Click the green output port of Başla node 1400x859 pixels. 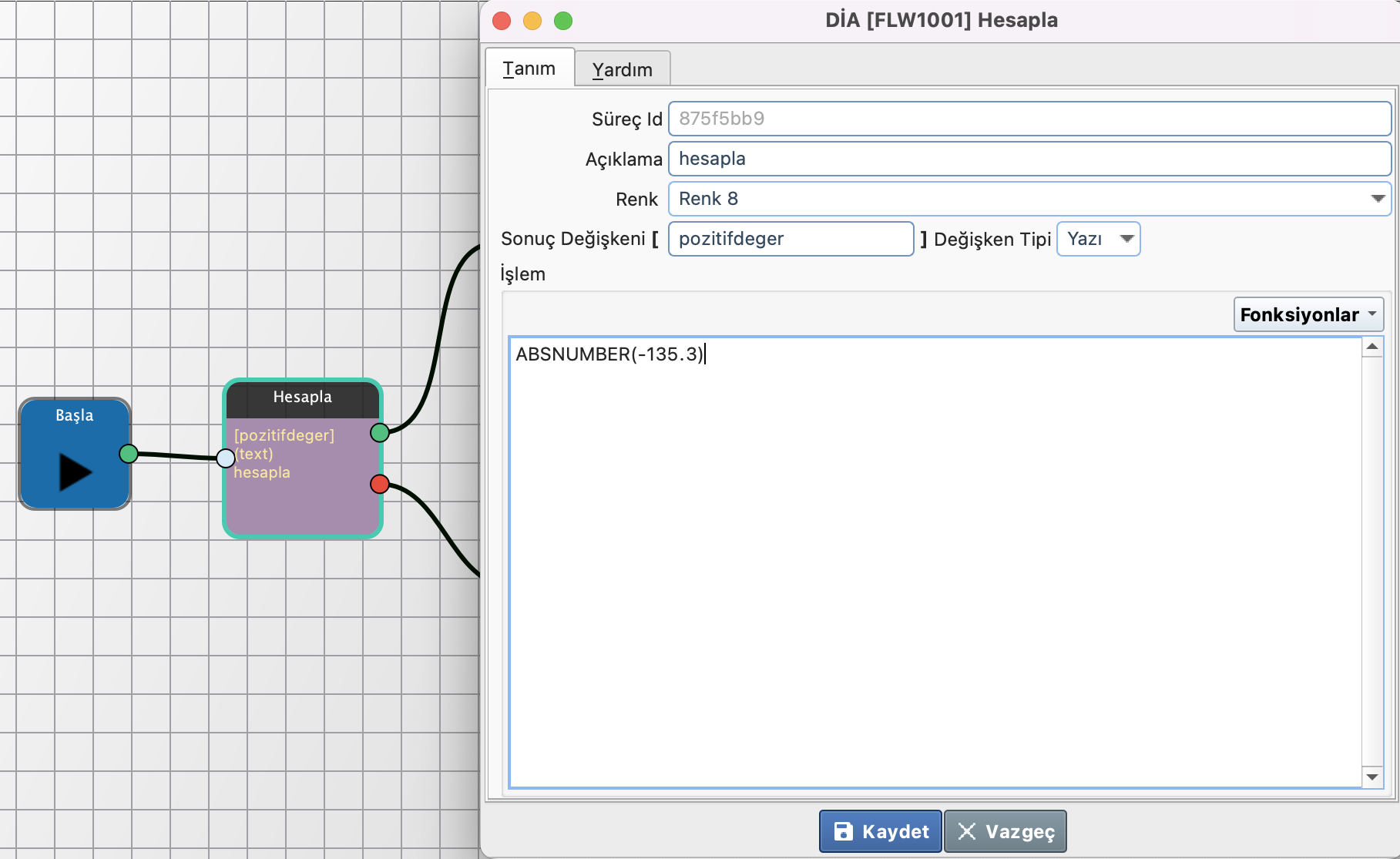click(129, 454)
